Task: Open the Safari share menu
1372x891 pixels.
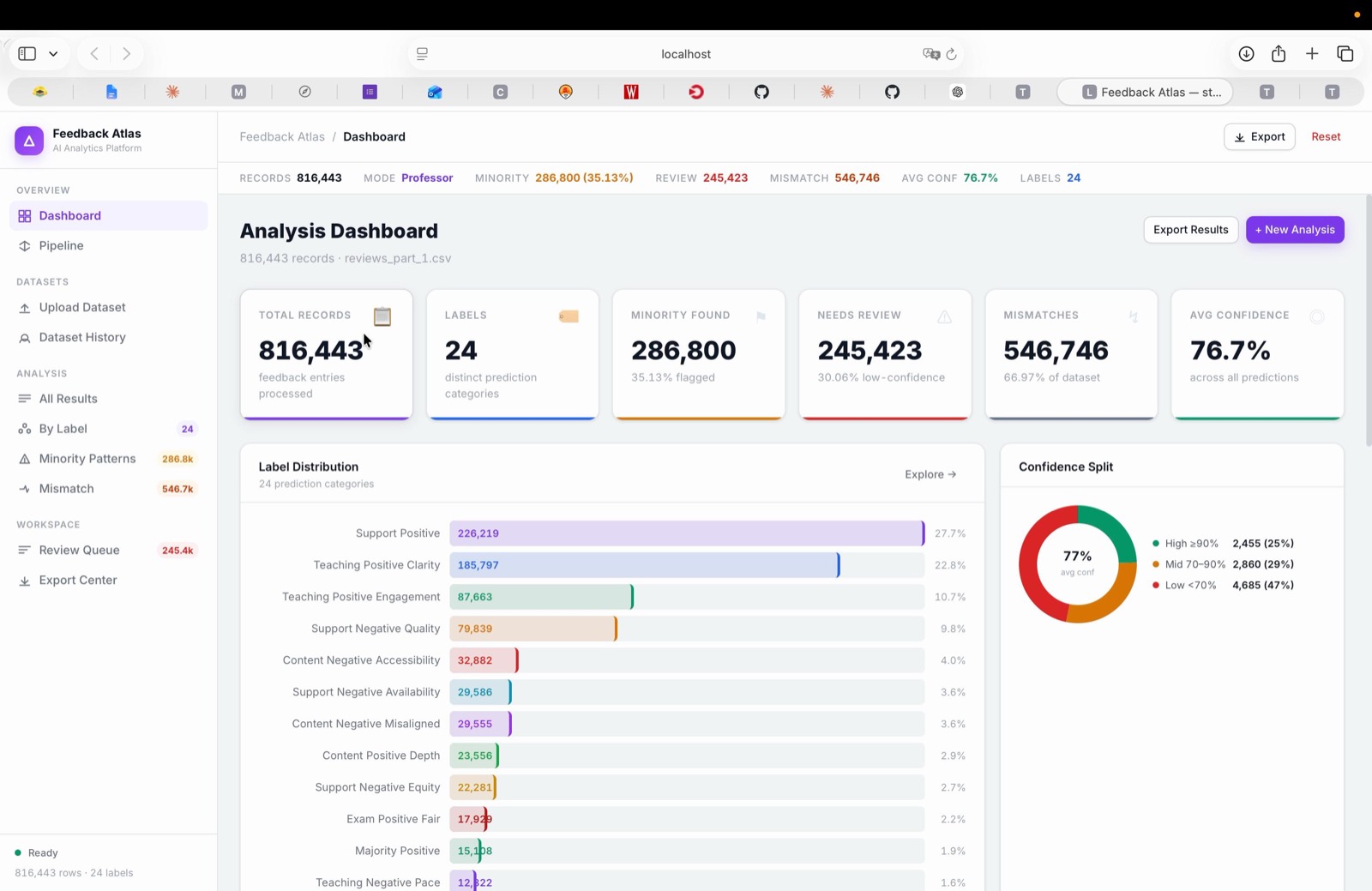Action: pyautogui.click(x=1279, y=53)
